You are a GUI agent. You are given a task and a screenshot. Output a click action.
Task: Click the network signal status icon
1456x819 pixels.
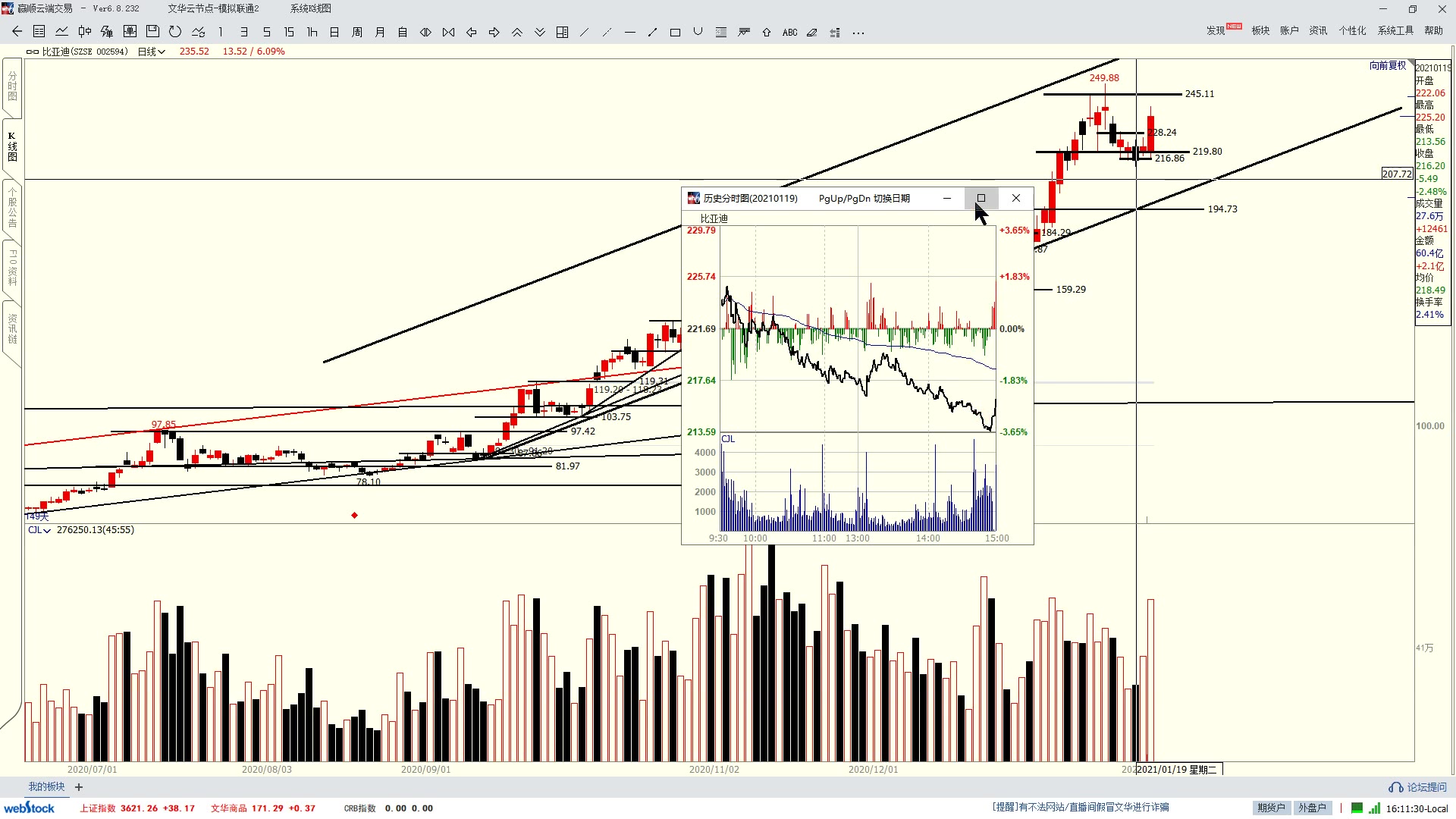point(1374,808)
